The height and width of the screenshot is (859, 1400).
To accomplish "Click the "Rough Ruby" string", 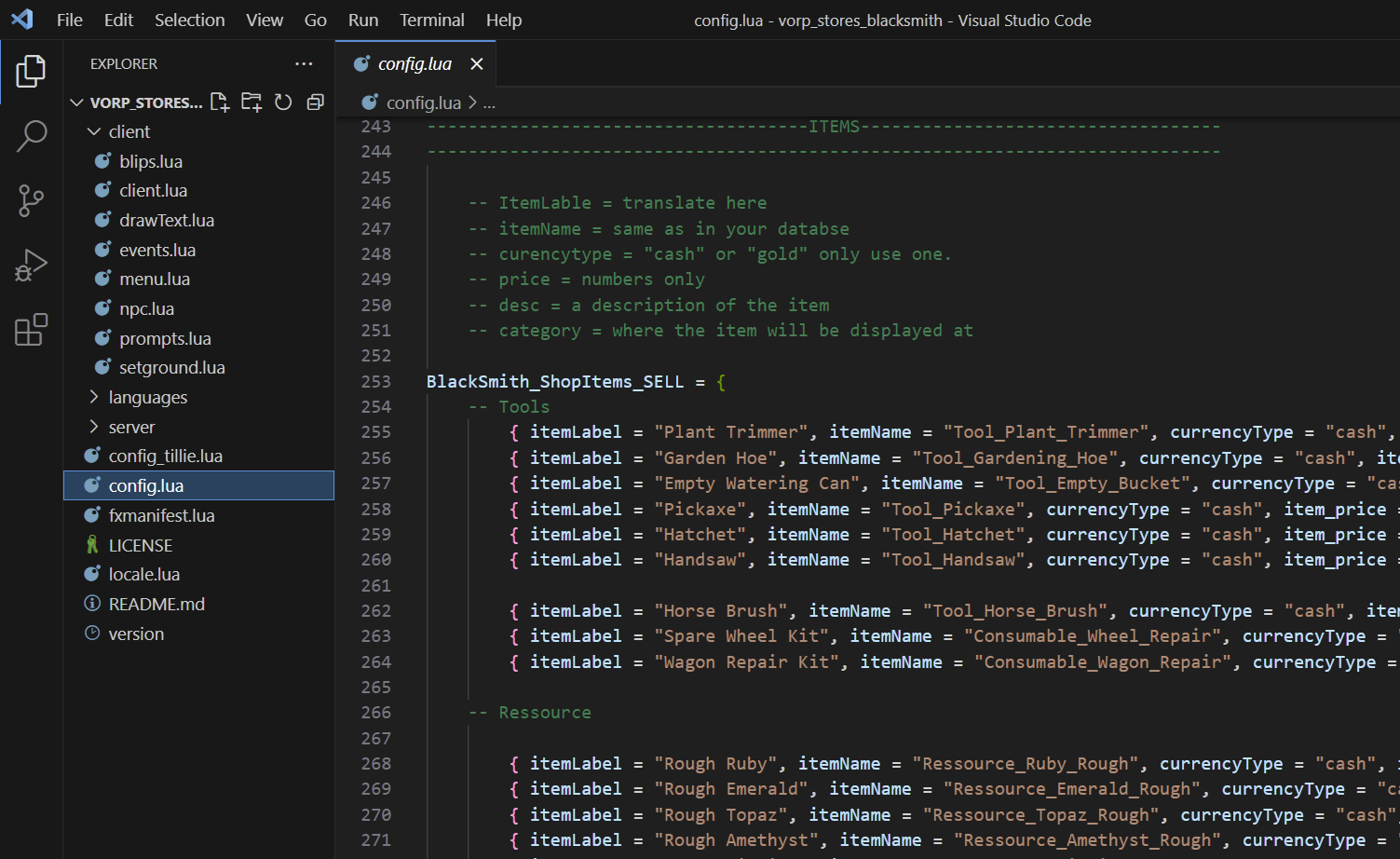I will pos(715,763).
